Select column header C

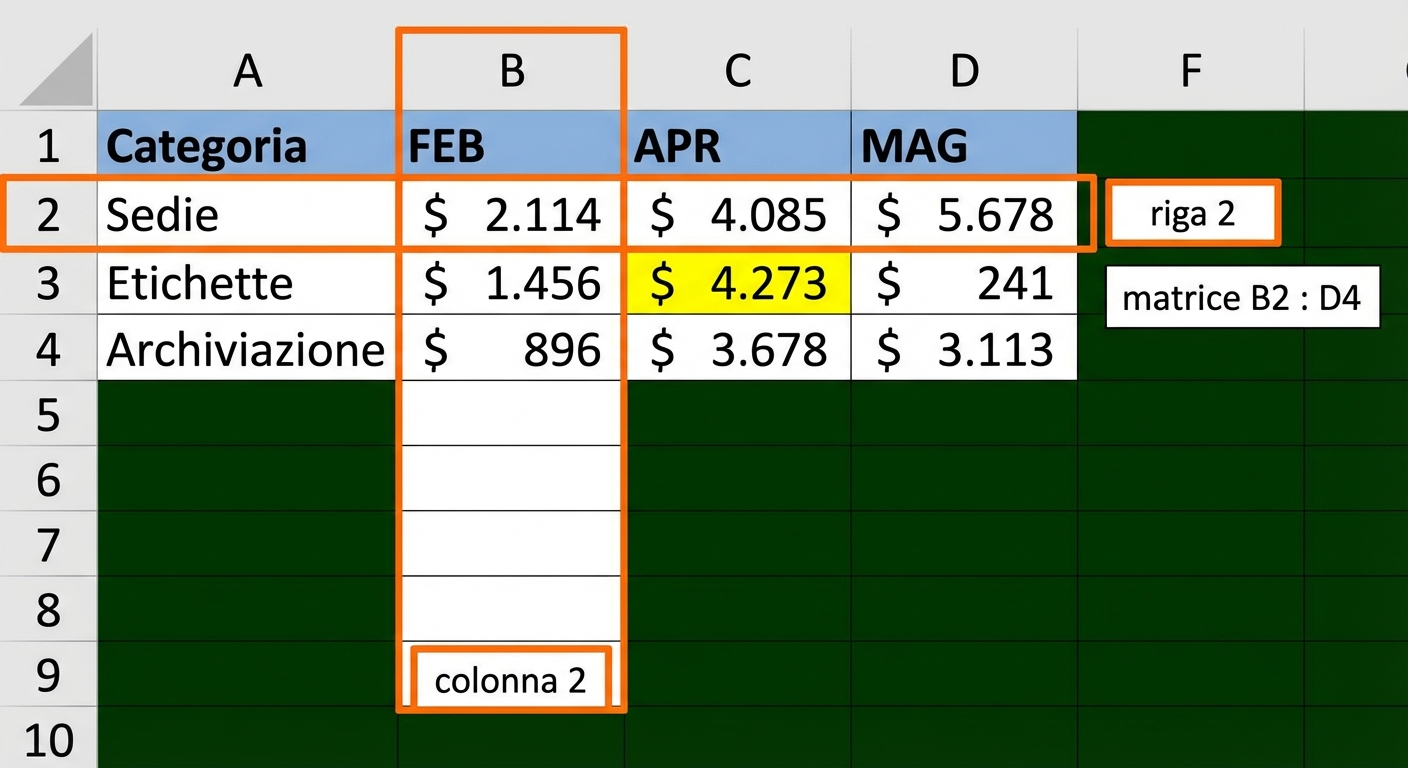738,70
